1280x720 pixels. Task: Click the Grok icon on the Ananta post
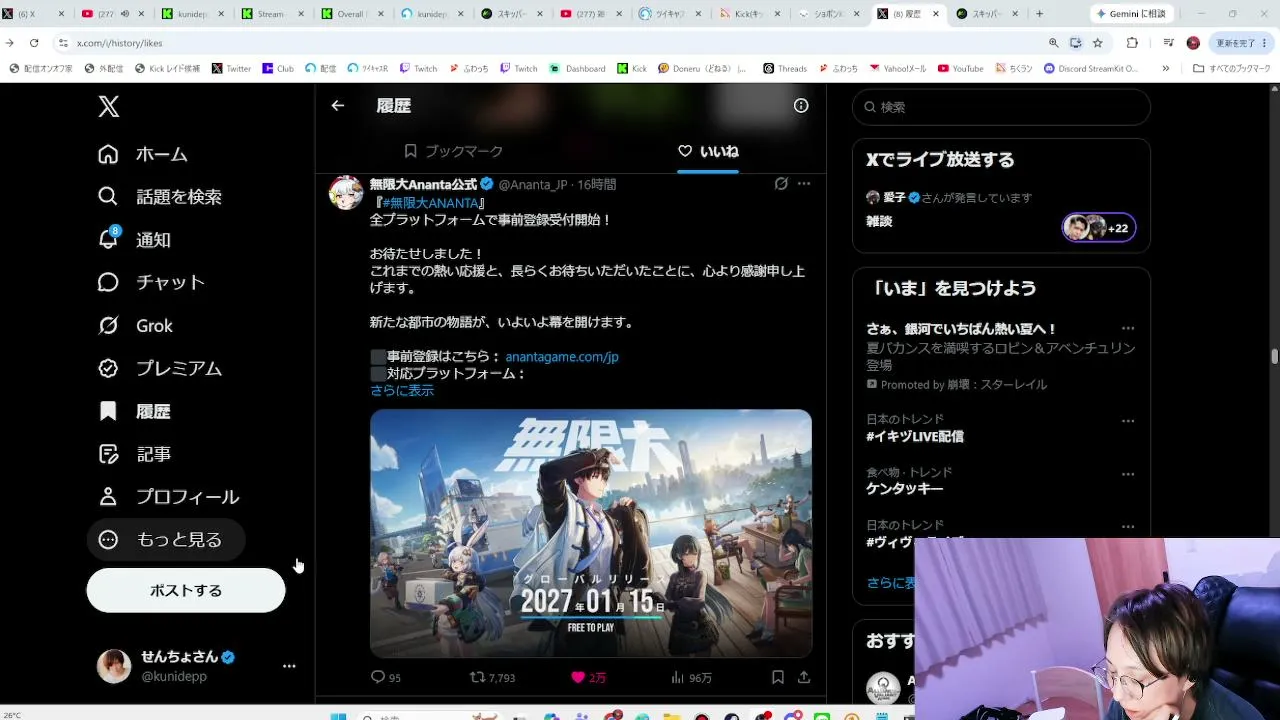tap(781, 184)
